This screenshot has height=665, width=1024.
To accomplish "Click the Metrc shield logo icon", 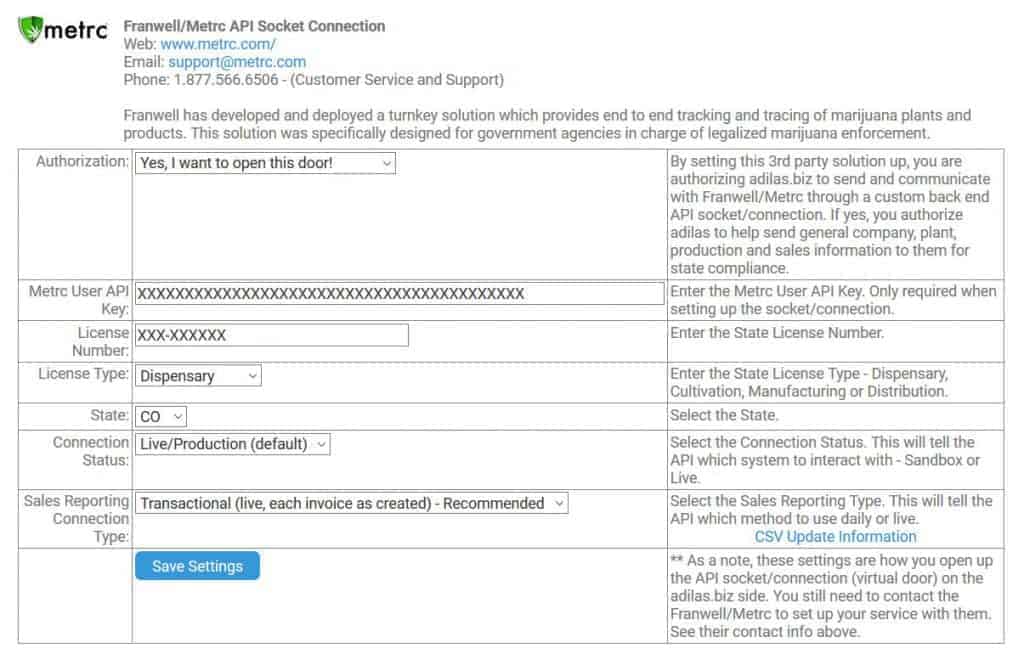I will pyautogui.click(x=30, y=29).
